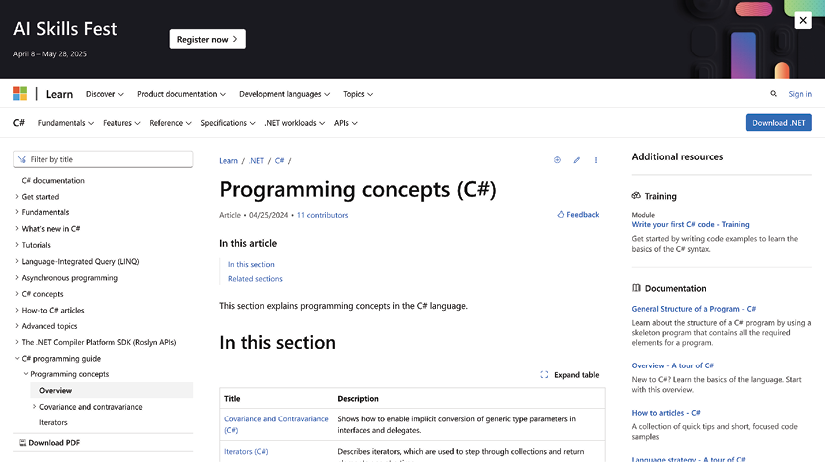
Task: Jump to In this section anchor link
Action: (251, 264)
